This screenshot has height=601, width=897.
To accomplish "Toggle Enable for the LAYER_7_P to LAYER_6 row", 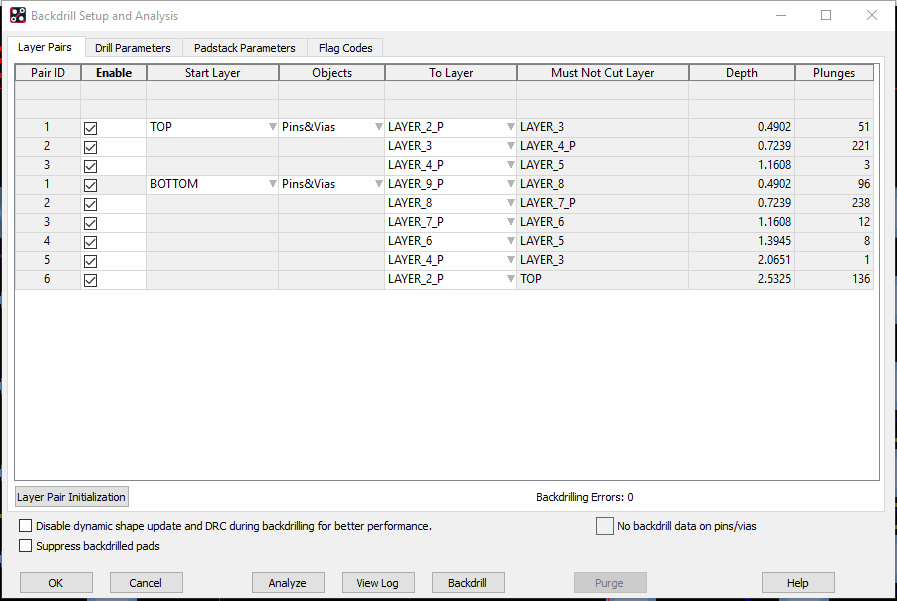I will [x=90, y=223].
